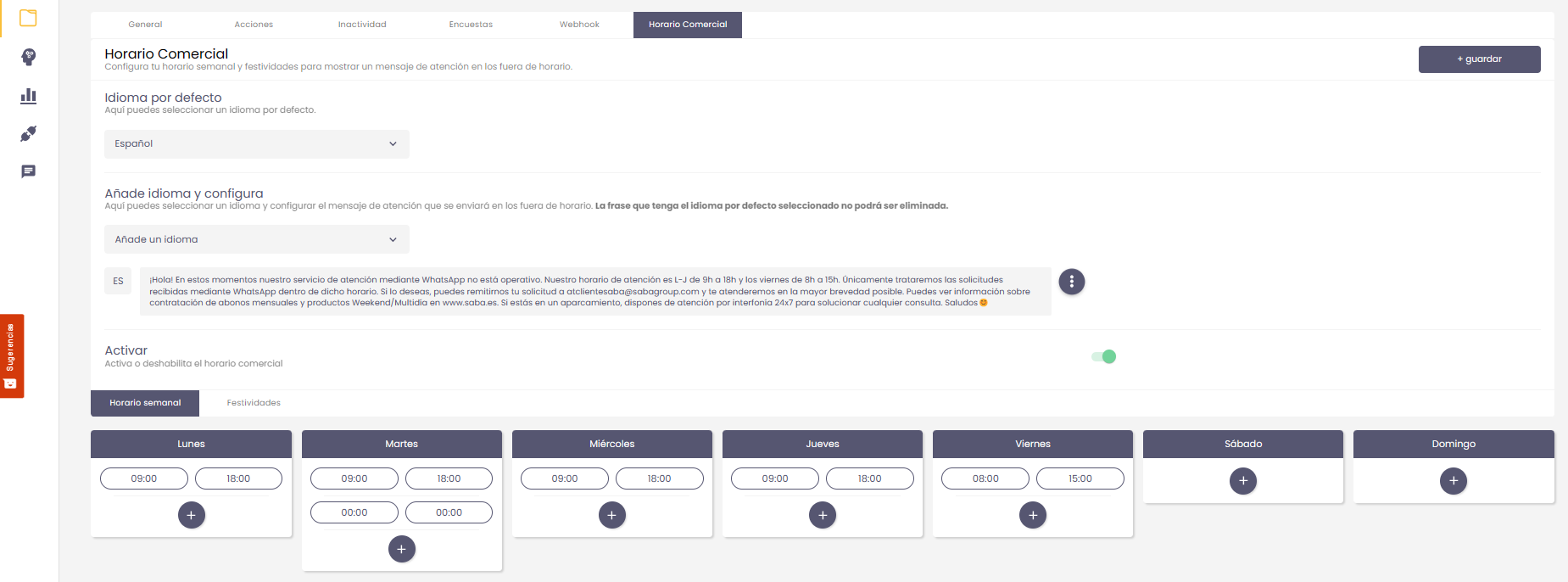Open the folder icon in the sidebar
1568x582 pixels.
click(x=28, y=18)
